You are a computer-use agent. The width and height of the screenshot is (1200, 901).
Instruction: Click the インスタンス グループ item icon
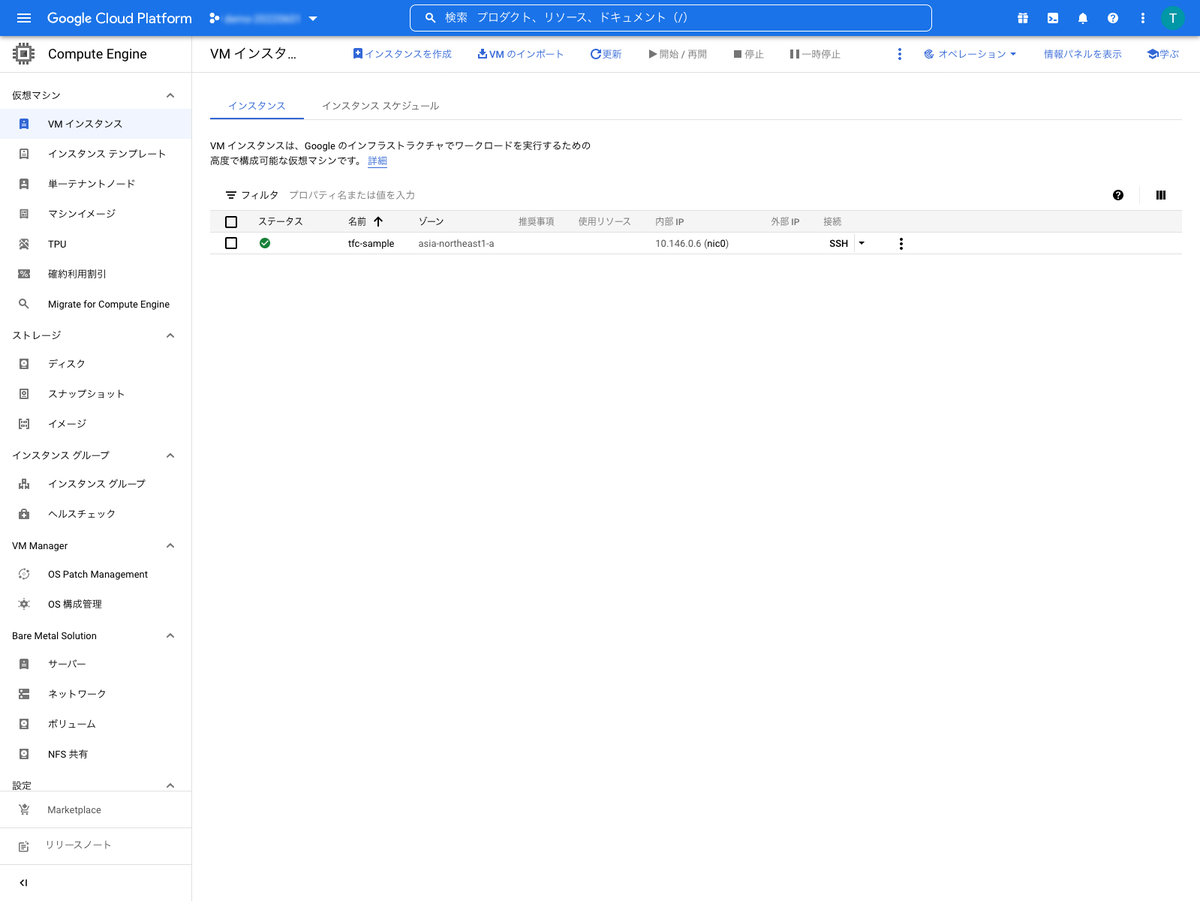coord(24,484)
